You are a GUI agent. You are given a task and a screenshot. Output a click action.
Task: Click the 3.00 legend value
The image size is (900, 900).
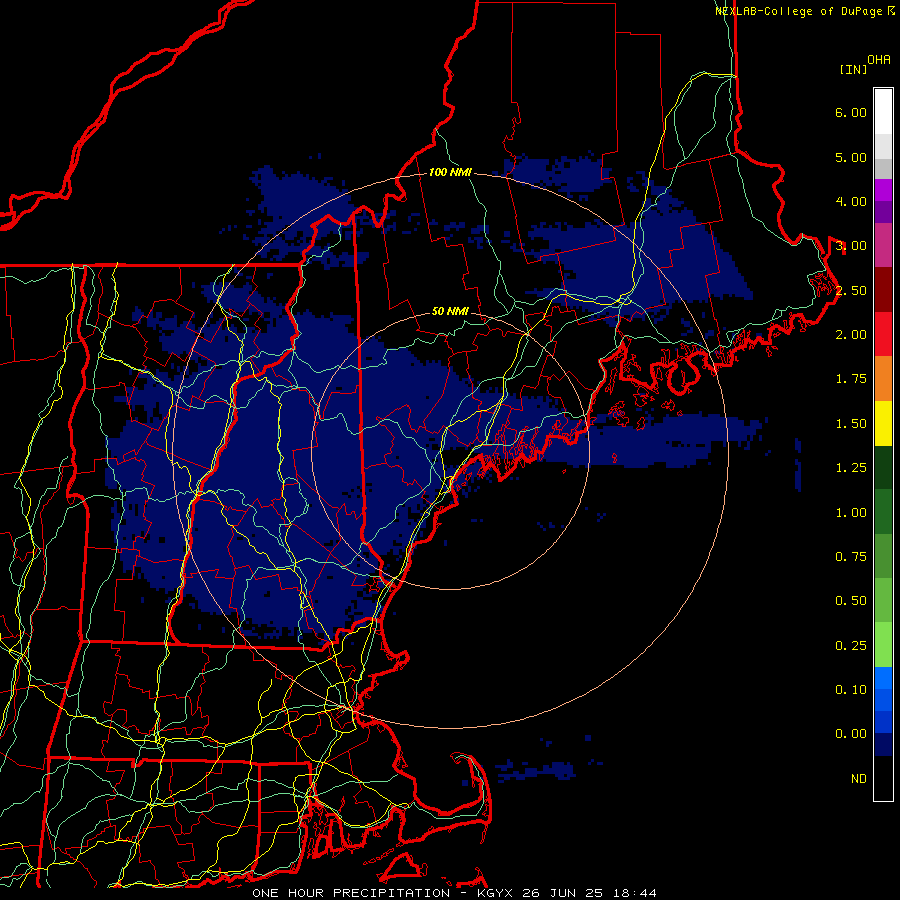[851, 246]
